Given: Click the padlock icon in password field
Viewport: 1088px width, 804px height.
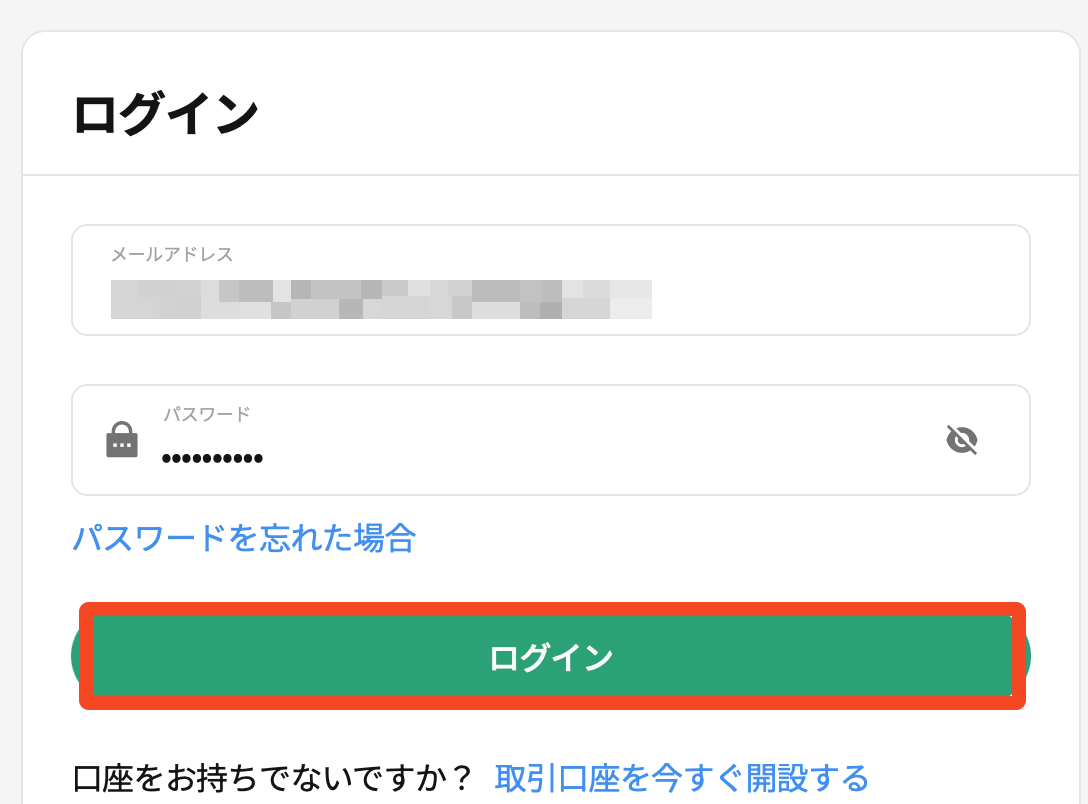Looking at the screenshot, I should pyautogui.click(x=122, y=440).
